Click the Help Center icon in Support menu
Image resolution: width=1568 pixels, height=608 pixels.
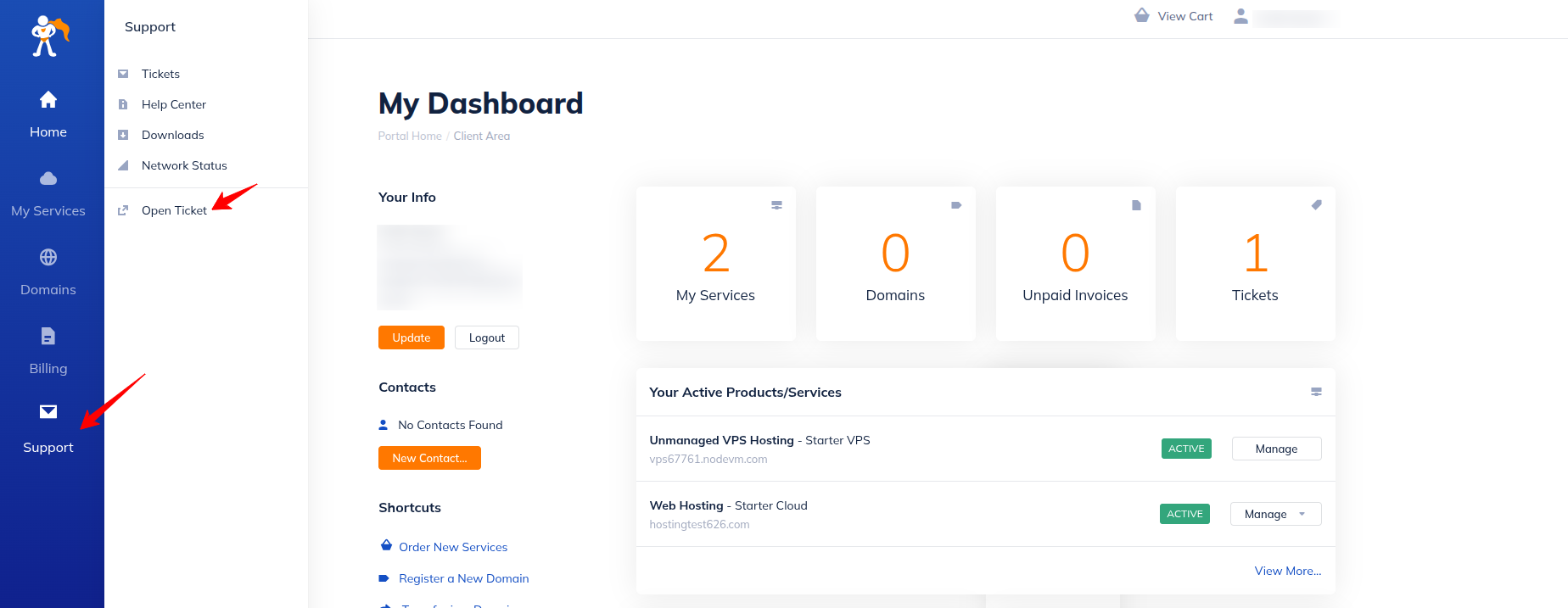tap(123, 104)
